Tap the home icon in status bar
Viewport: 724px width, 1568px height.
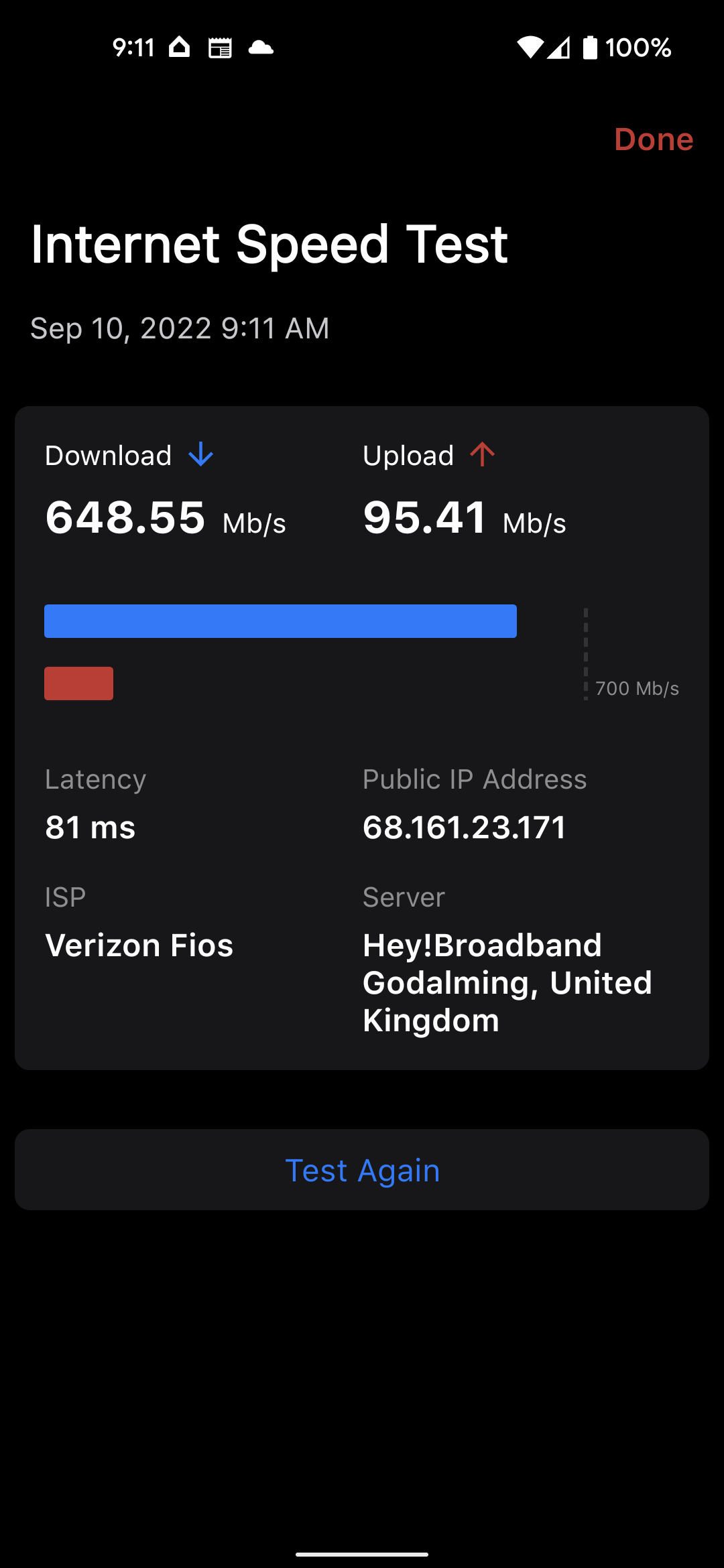[180, 48]
